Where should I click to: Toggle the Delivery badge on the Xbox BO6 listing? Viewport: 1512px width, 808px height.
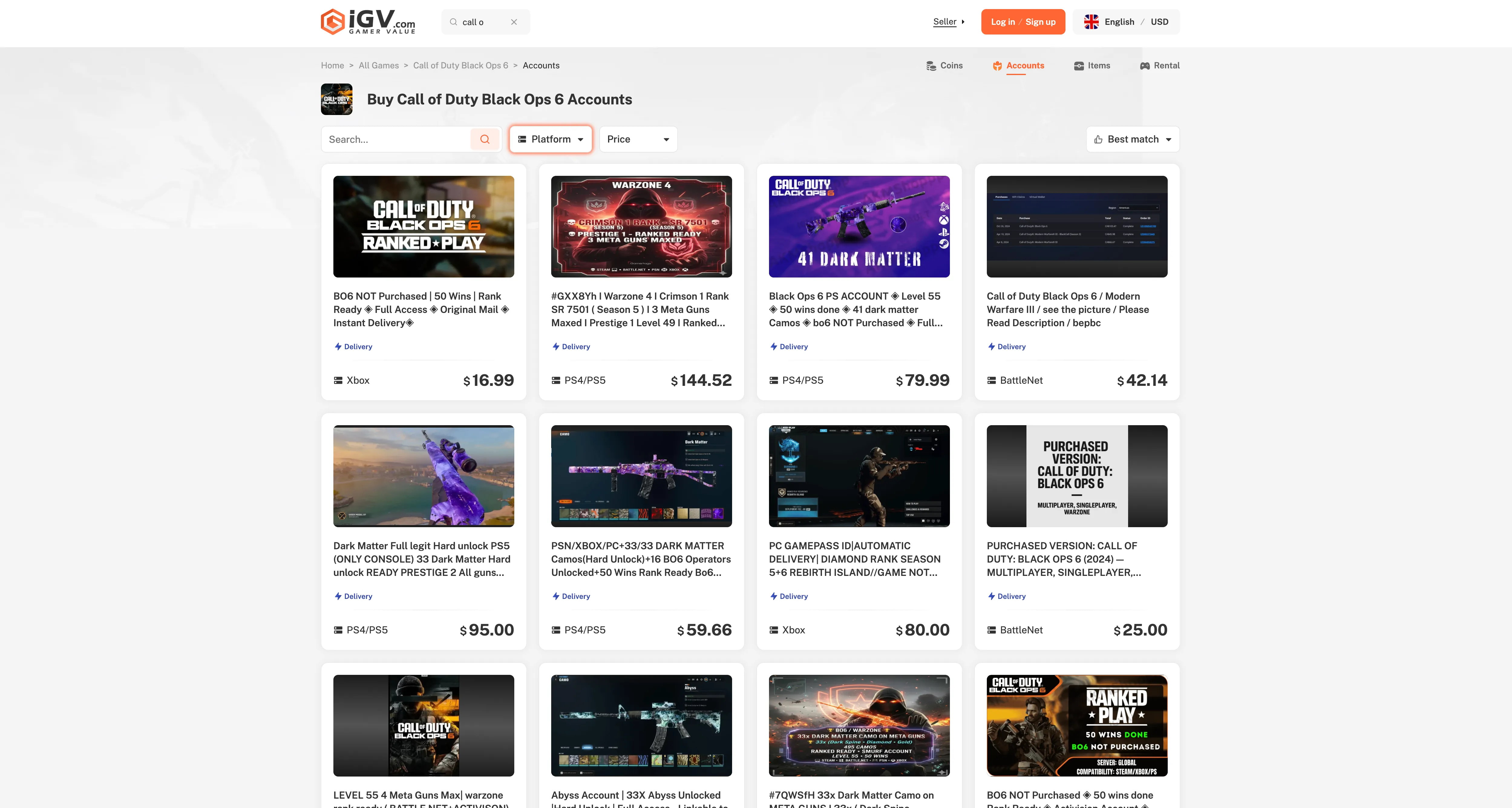[x=353, y=347]
